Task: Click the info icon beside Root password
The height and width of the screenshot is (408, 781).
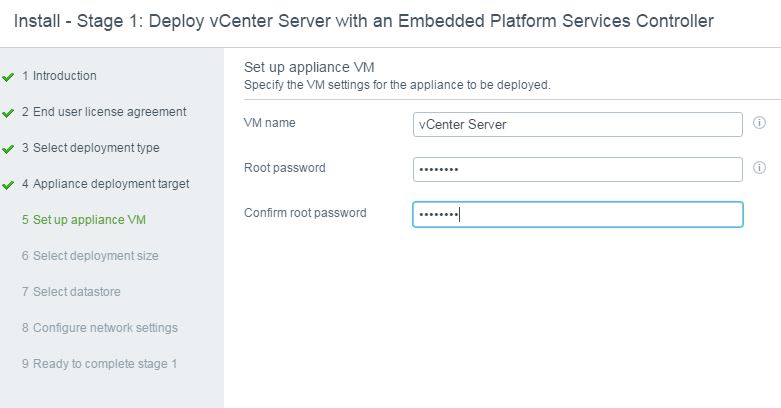Action: click(759, 167)
